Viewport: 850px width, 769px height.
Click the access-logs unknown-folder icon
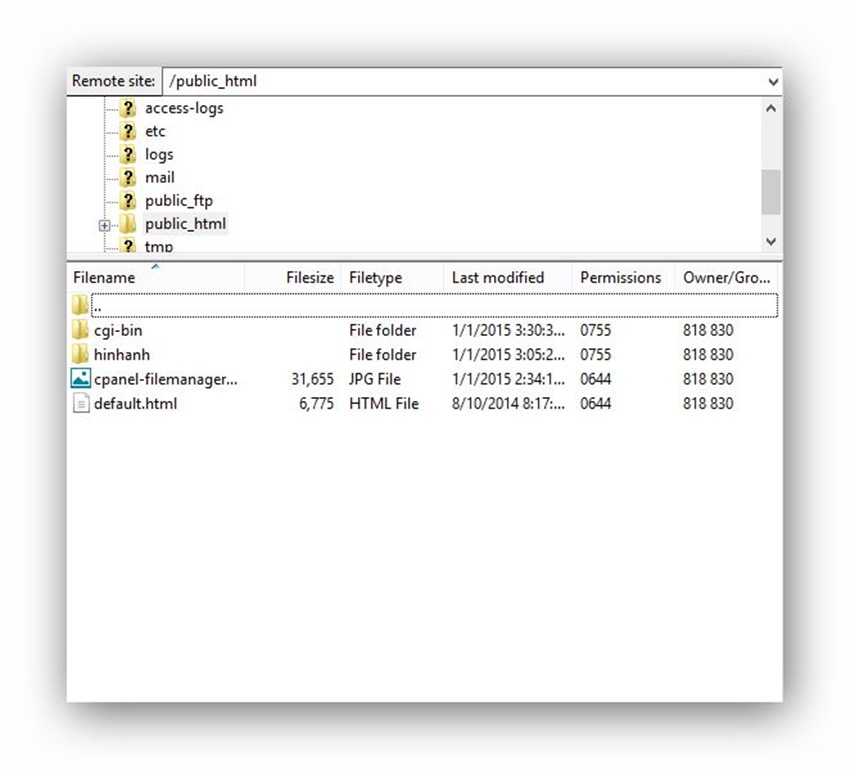pyautogui.click(x=128, y=108)
